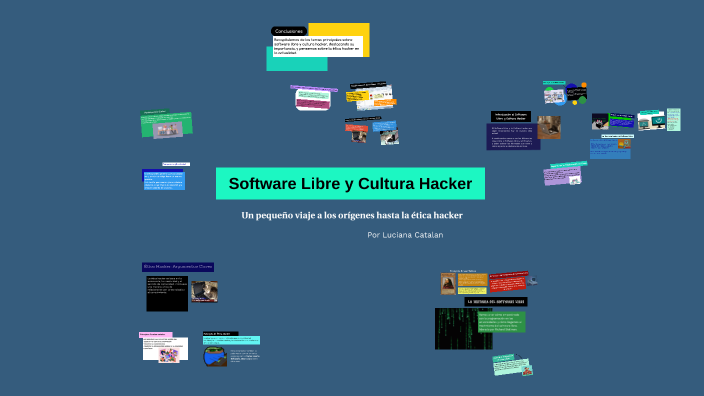Image resolution: width=704 pixels, height=396 pixels.
Task: Click the tilted red text box
Action: (x=507, y=284)
